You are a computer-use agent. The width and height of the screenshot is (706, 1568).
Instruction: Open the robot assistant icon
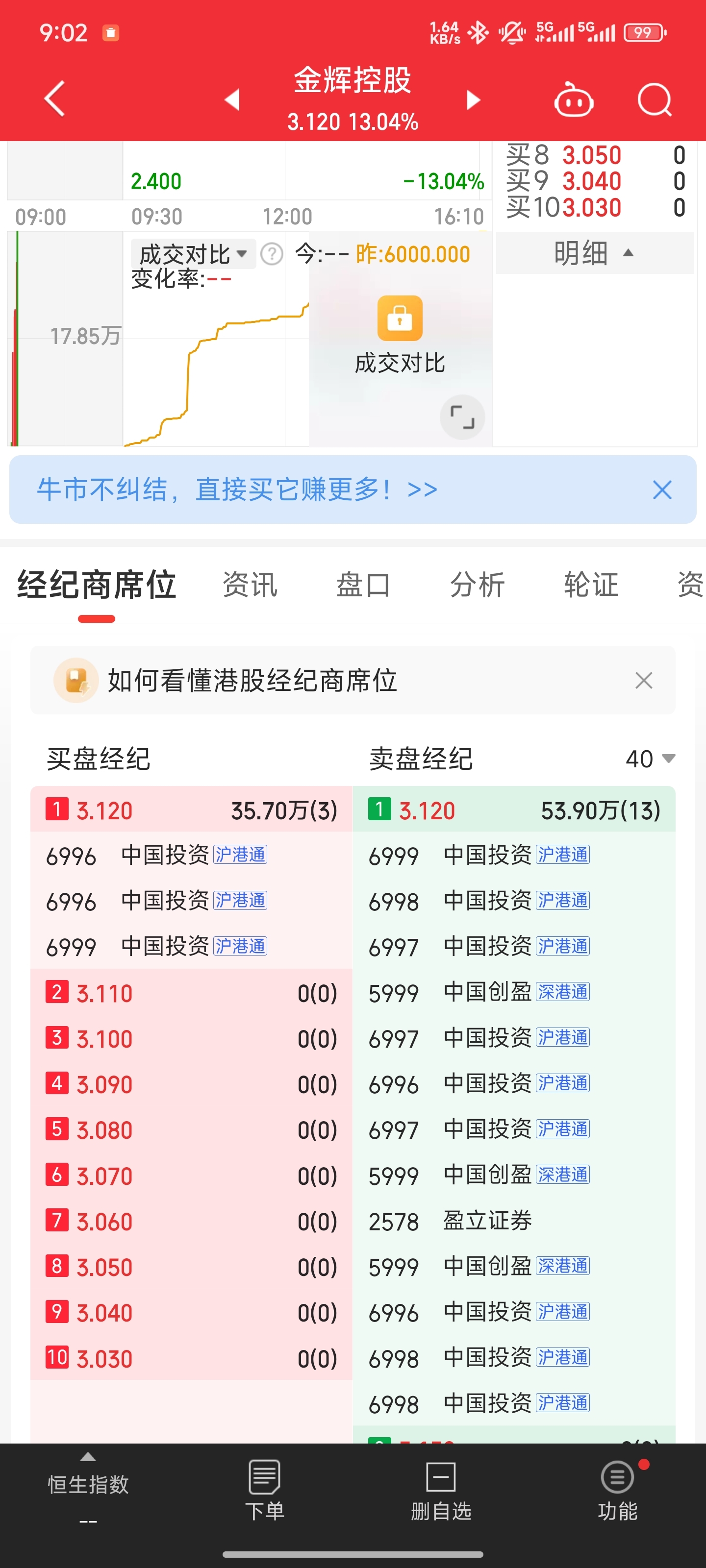[x=573, y=99]
